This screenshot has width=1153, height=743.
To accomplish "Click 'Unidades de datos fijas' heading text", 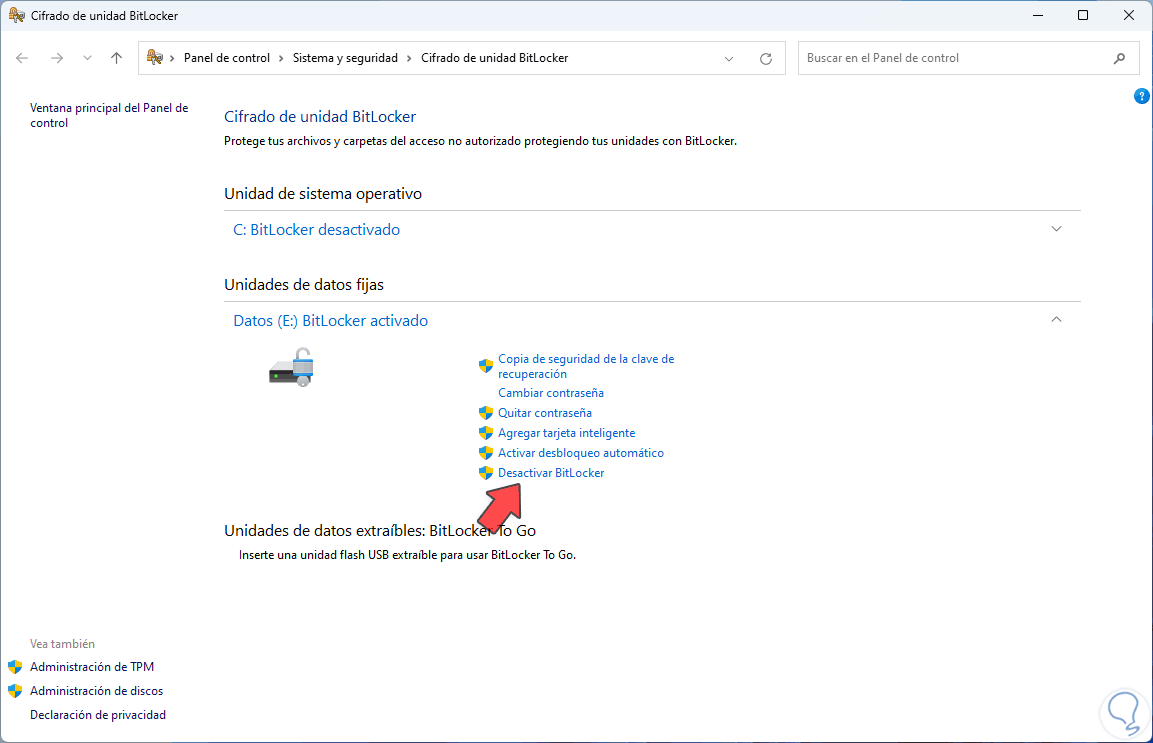I will (x=304, y=284).
